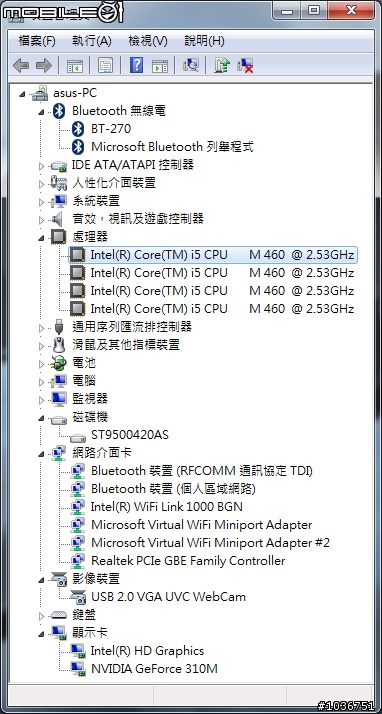This screenshot has width=382, height=714.
Task: Open the Properties toolbar icon
Action: 105,66
